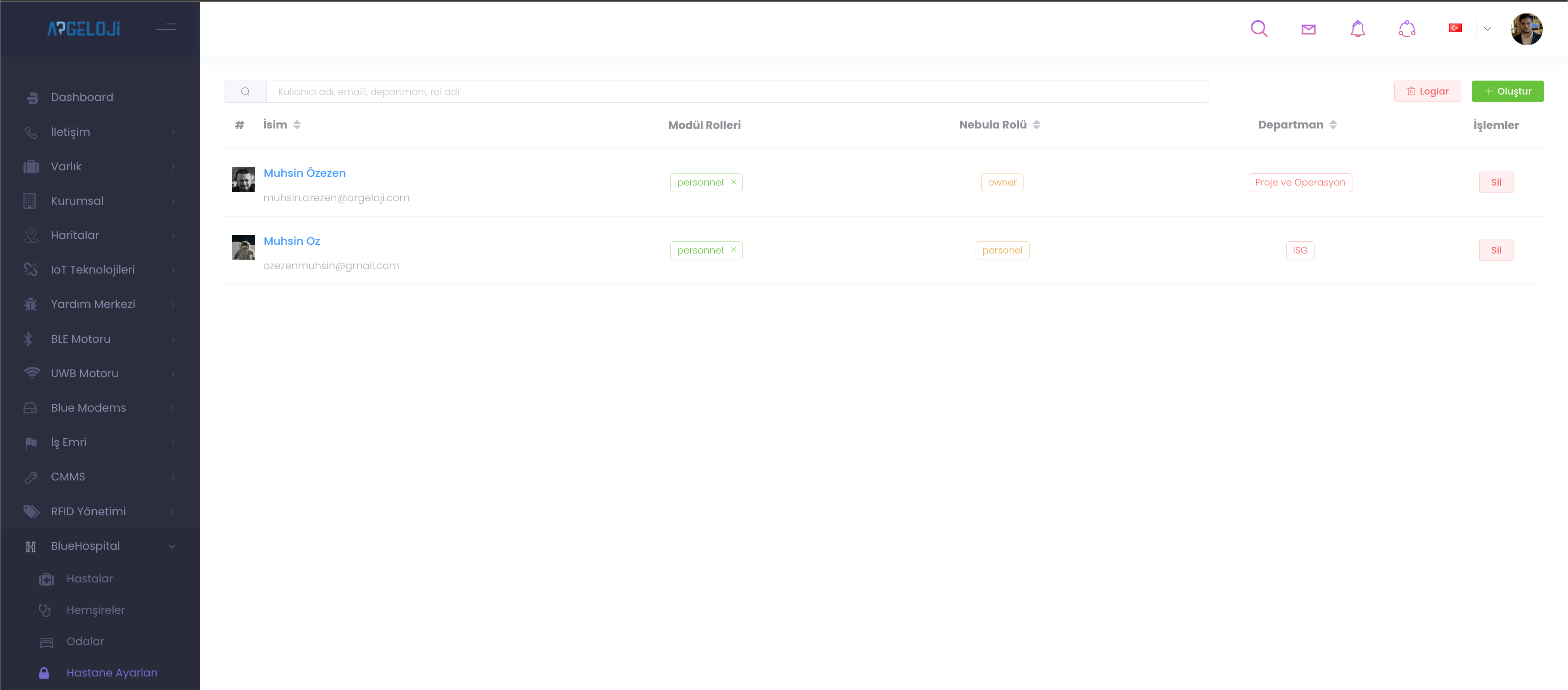This screenshot has width=1568, height=690.
Task: Click in the user search field
Action: pyautogui.click(x=737, y=91)
